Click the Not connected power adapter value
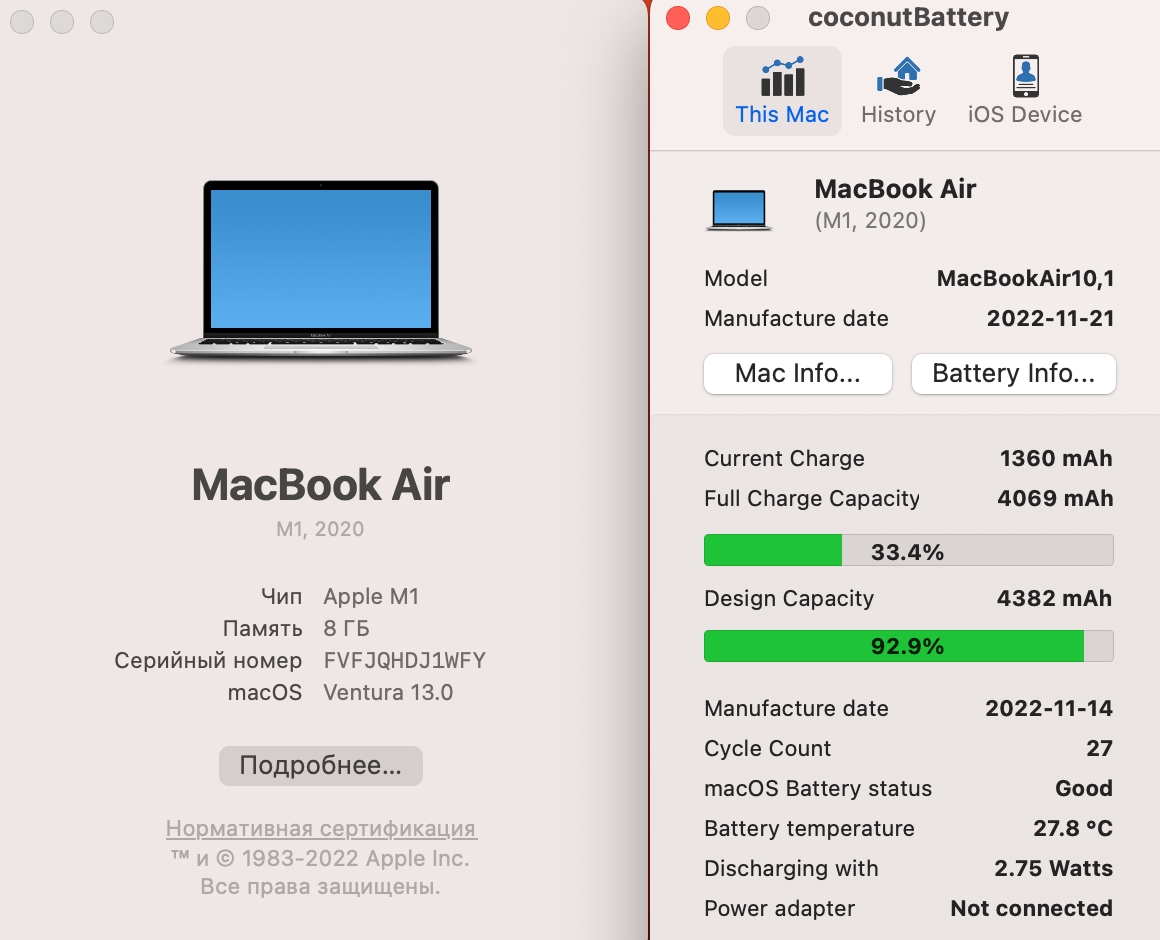This screenshot has width=1160, height=940. 1031,908
